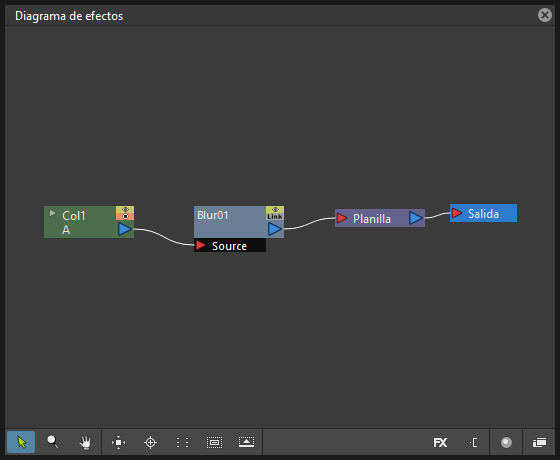Click the Source input label under Blur01
560x460 pixels.
coord(229,246)
